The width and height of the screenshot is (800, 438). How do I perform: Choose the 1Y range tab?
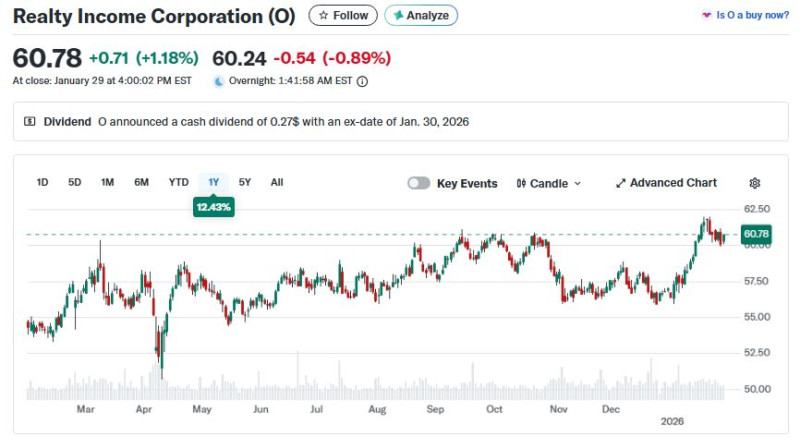pos(214,182)
